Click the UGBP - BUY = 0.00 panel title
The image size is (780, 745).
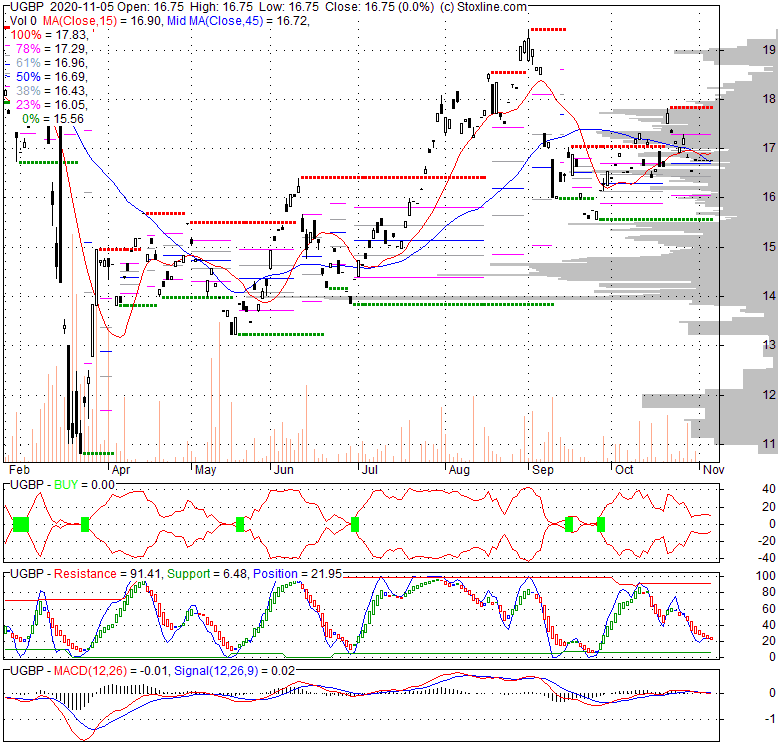click(x=62, y=484)
